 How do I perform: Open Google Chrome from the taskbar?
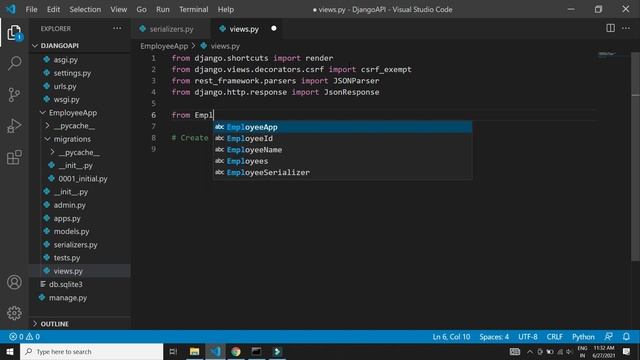(x=236, y=351)
